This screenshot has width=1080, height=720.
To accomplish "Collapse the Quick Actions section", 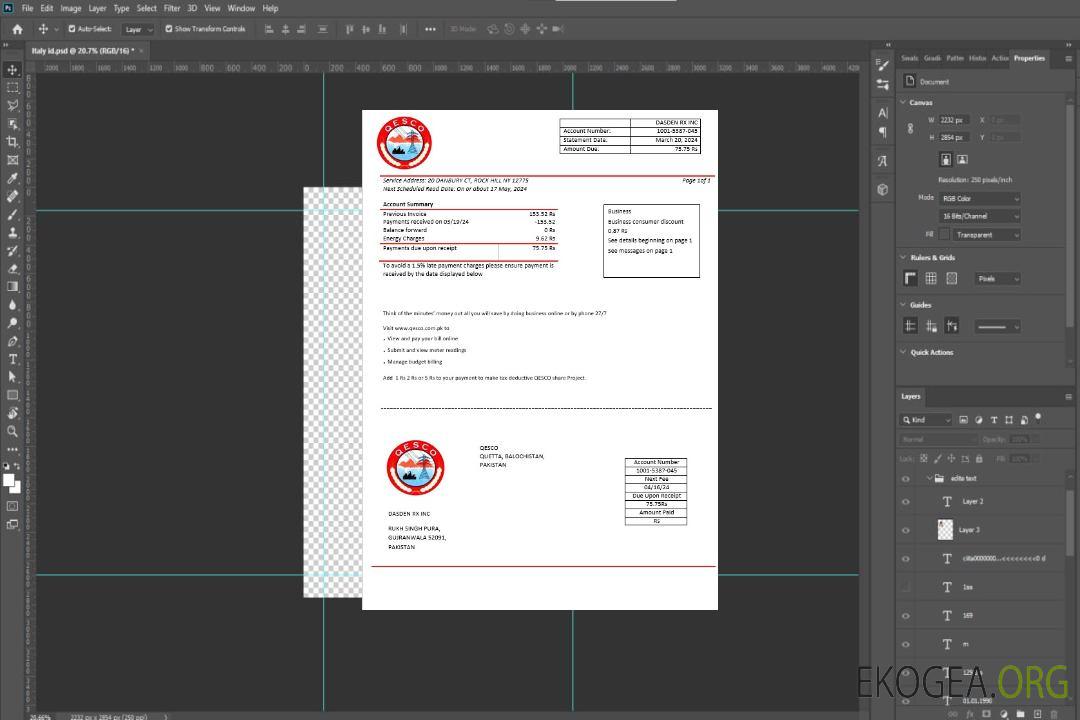I will 903,352.
